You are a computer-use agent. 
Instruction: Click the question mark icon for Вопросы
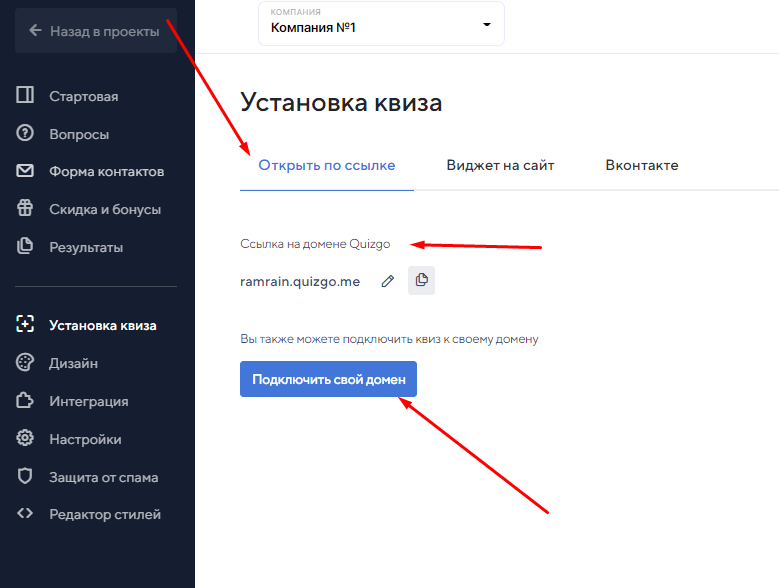(26, 134)
